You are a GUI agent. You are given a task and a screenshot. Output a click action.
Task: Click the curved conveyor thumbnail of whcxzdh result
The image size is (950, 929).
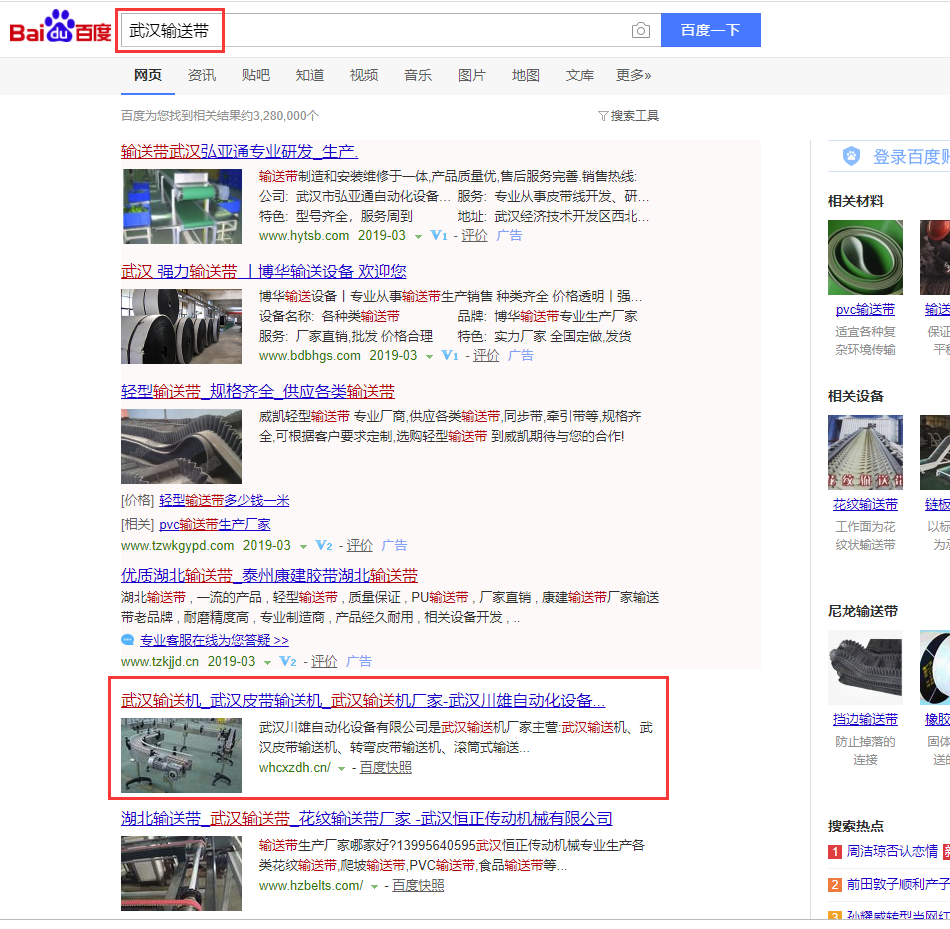181,755
